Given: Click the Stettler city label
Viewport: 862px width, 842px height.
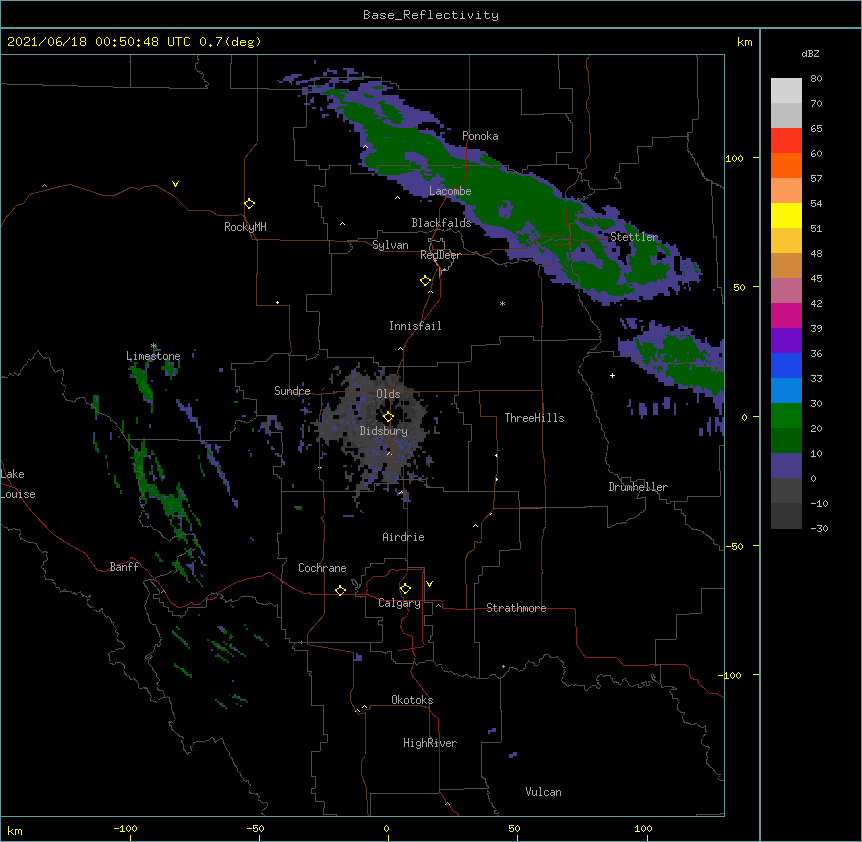Looking at the screenshot, I should (x=634, y=237).
